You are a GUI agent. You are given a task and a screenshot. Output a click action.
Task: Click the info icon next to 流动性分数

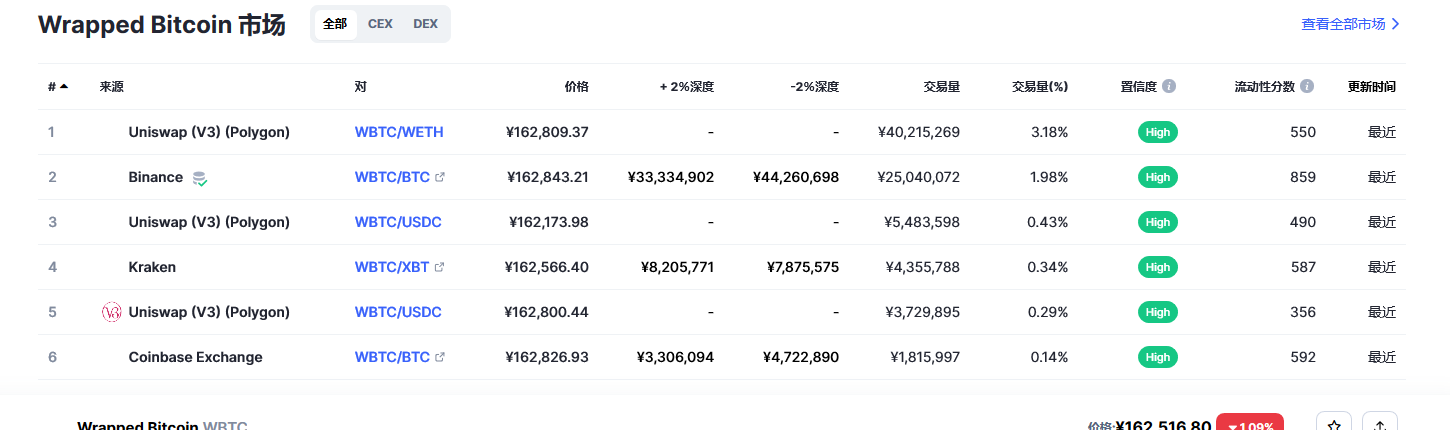[x=1307, y=87]
